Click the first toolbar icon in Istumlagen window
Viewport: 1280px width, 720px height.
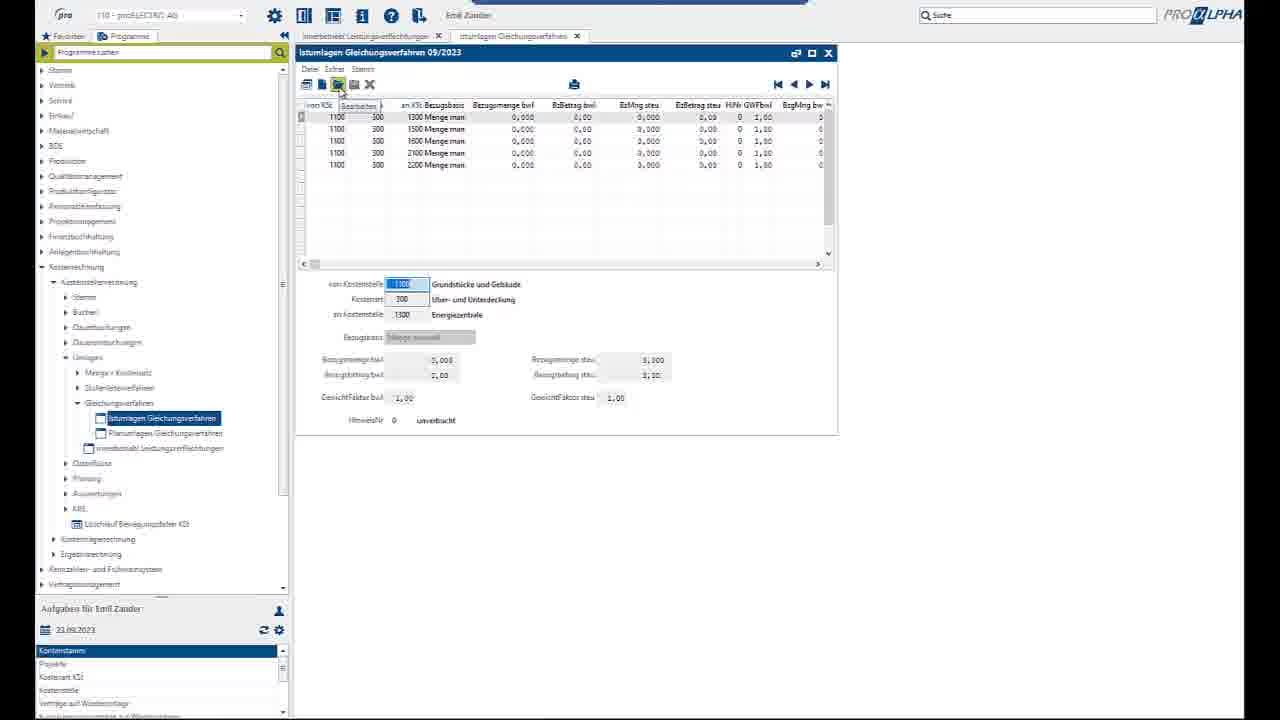(306, 84)
